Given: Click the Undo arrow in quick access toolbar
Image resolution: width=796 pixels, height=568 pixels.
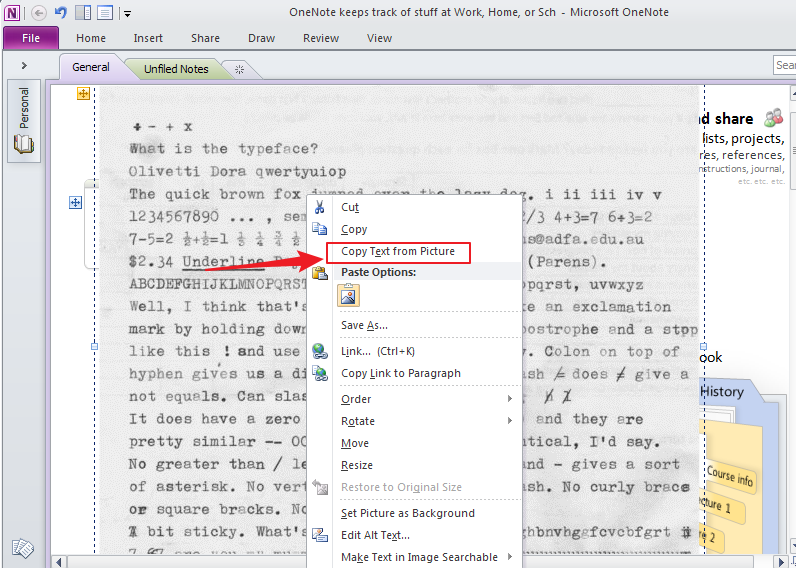Looking at the screenshot, I should pyautogui.click(x=60, y=13).
